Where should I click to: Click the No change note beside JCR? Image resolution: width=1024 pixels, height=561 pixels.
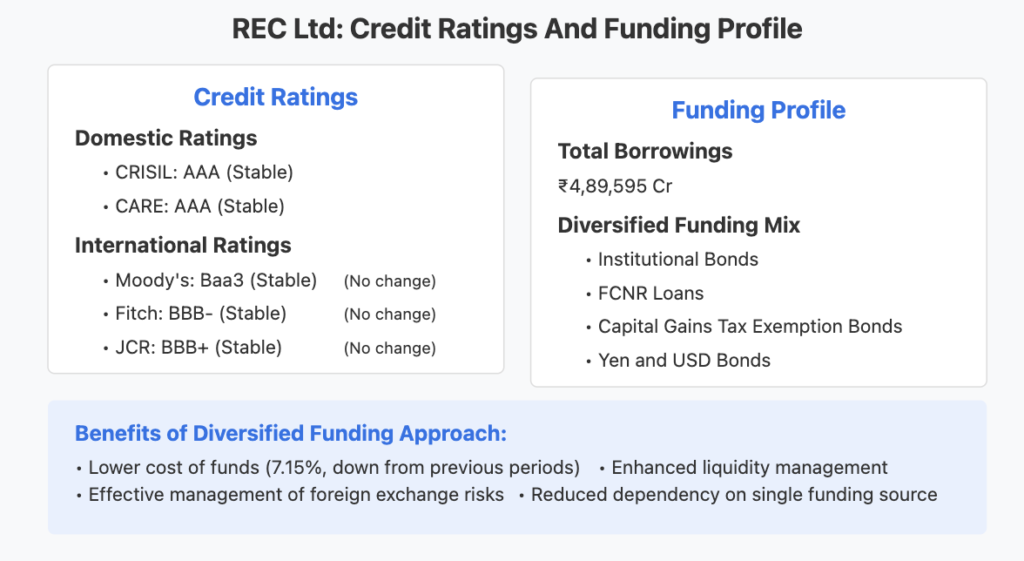390,349
